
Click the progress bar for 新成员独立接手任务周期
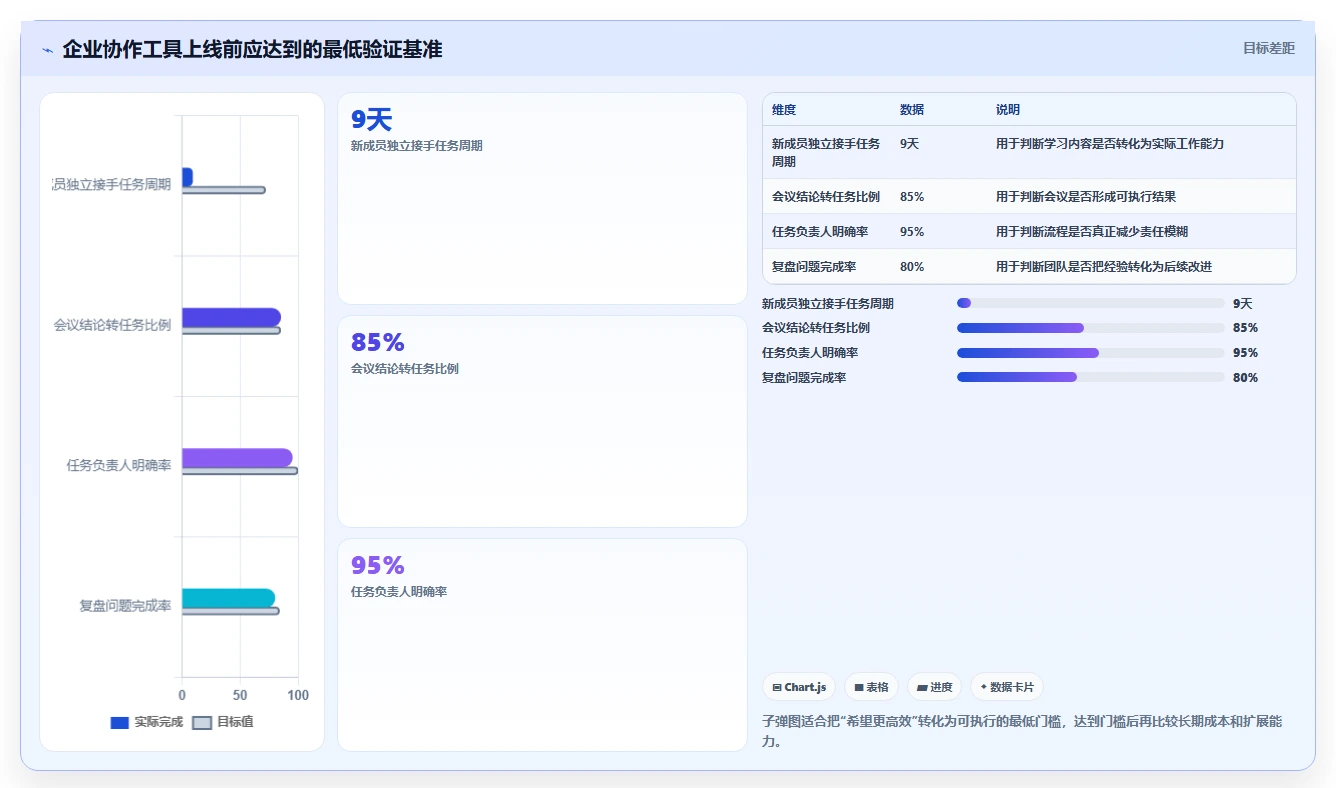1090,303
